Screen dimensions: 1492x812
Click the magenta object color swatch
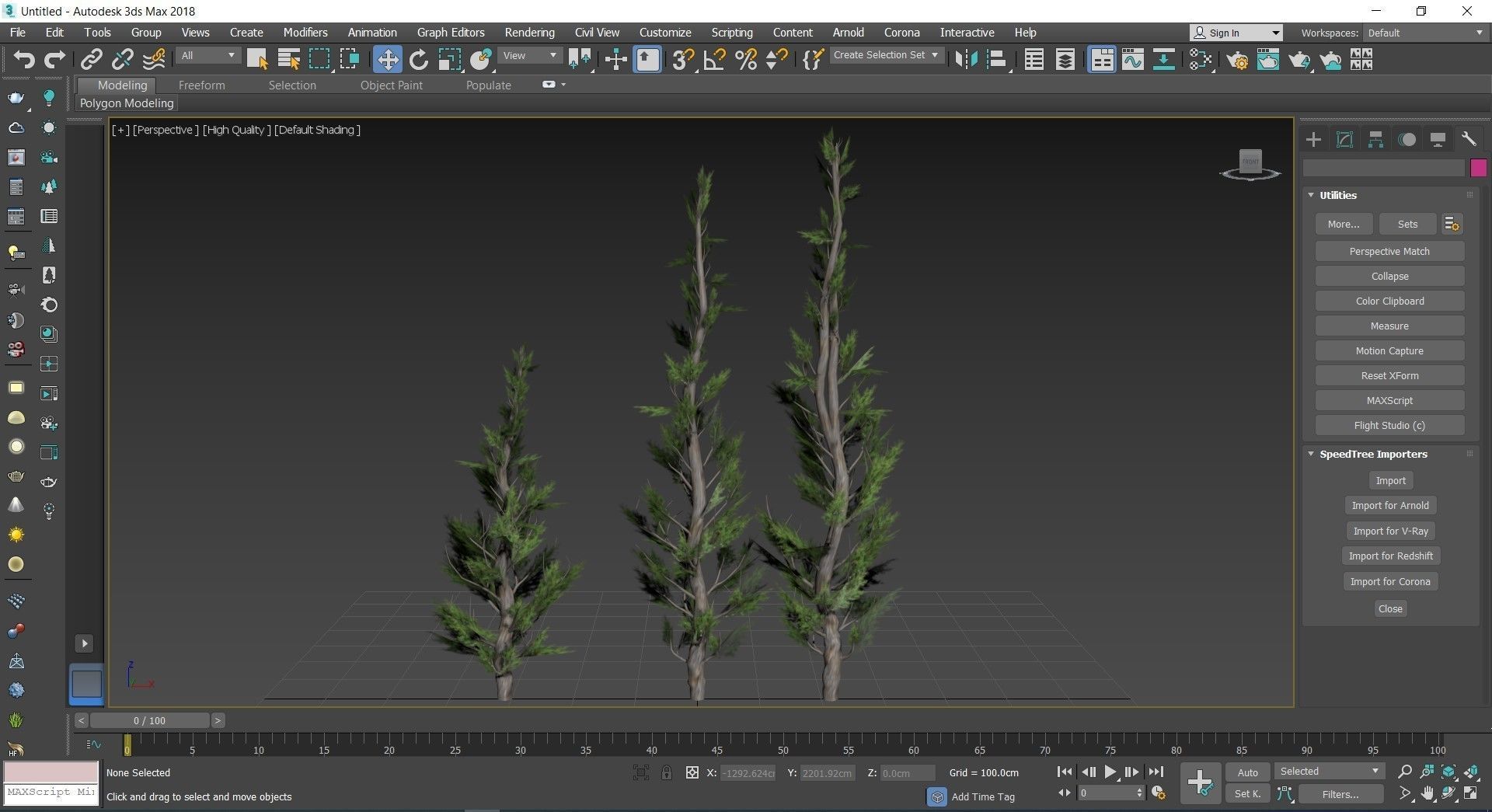point(1478,168)
